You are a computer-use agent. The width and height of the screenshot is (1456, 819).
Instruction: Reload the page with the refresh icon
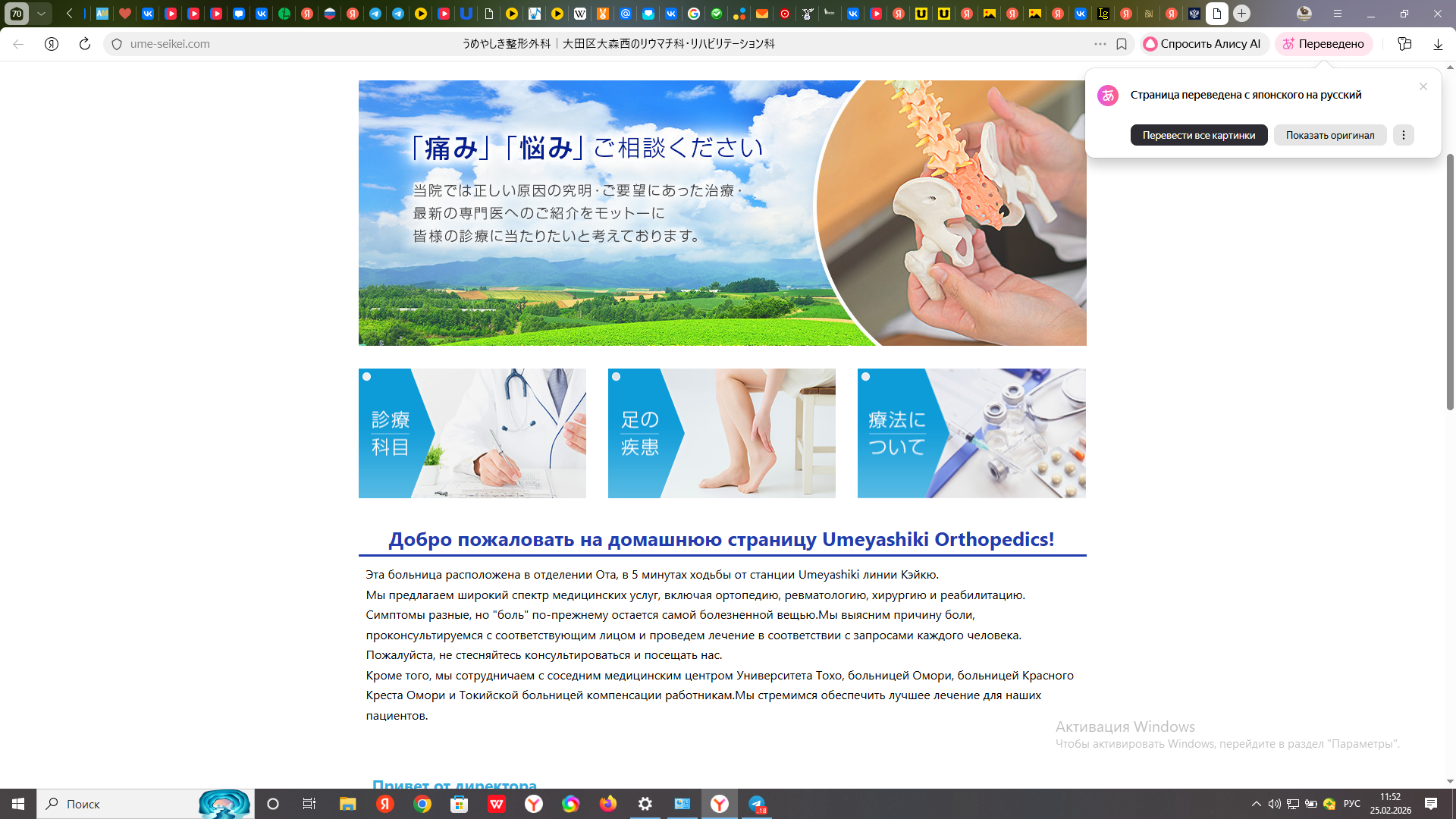coord(85,44)
